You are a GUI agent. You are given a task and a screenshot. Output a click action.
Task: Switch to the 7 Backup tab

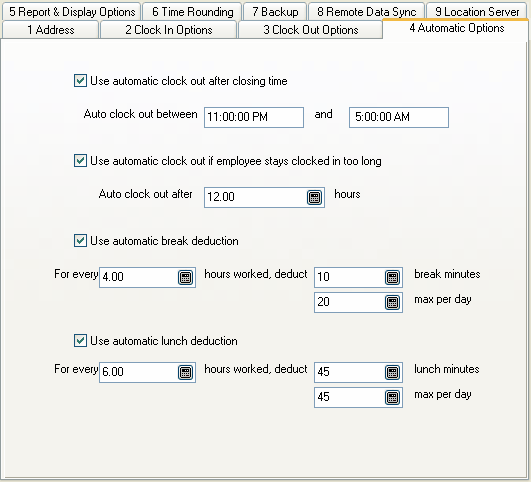[x=275, y=12]
